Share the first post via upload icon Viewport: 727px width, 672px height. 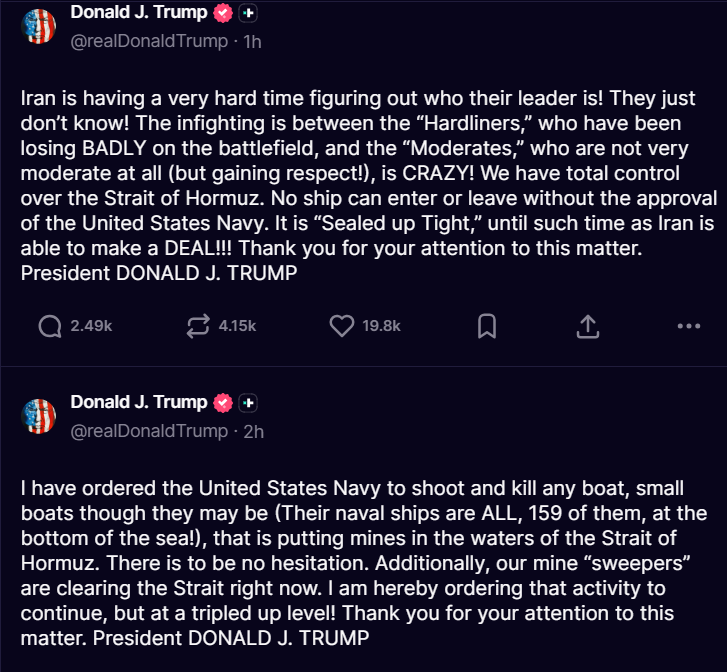588,325
